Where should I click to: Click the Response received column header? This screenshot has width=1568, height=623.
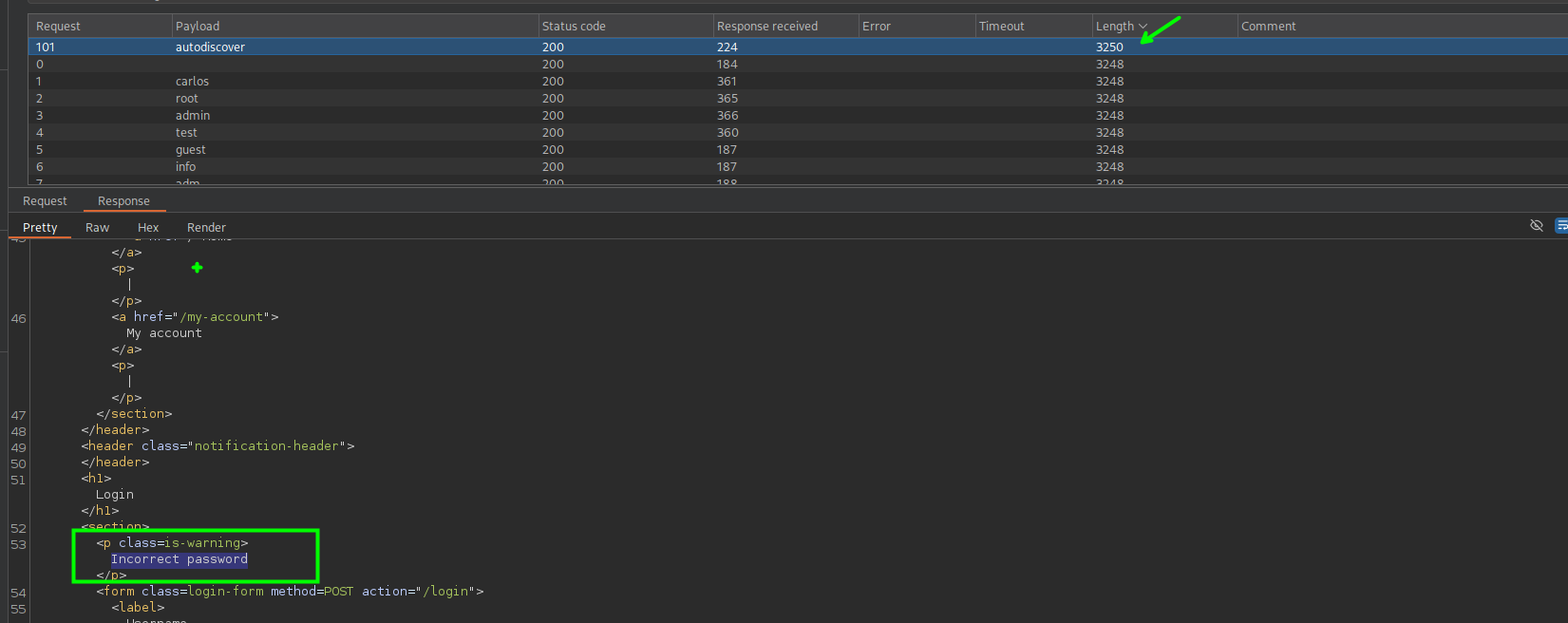pos(766,27)
